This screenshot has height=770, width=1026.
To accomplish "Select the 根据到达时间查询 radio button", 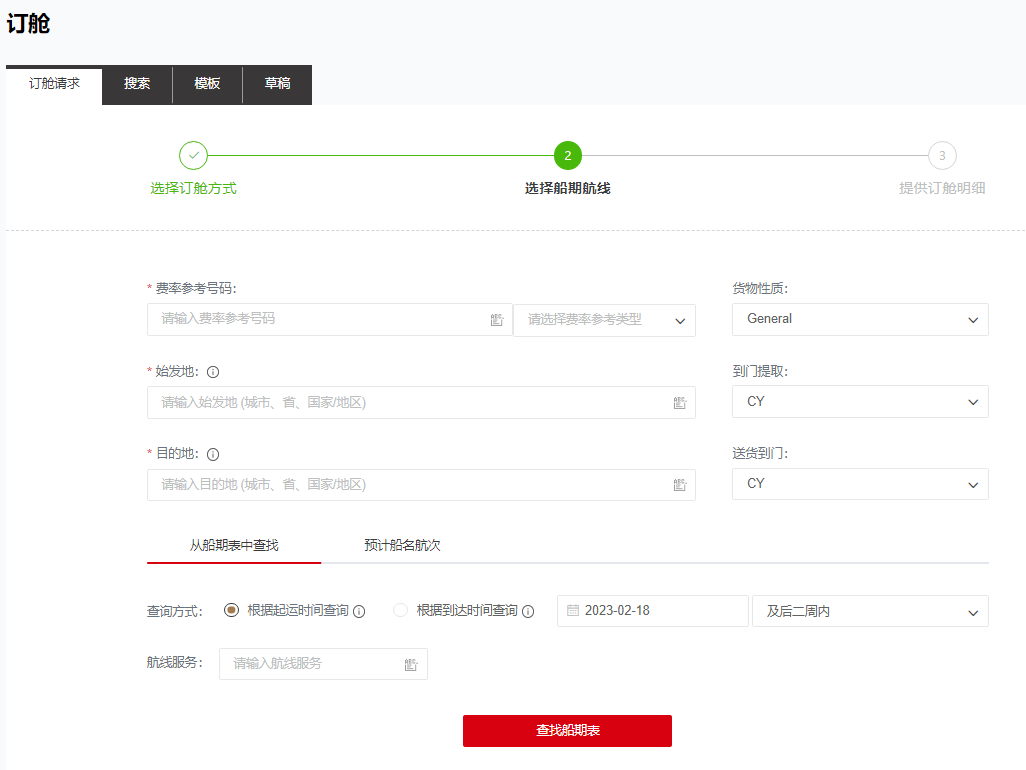I will pyautogui.click(x=401, y=610).
